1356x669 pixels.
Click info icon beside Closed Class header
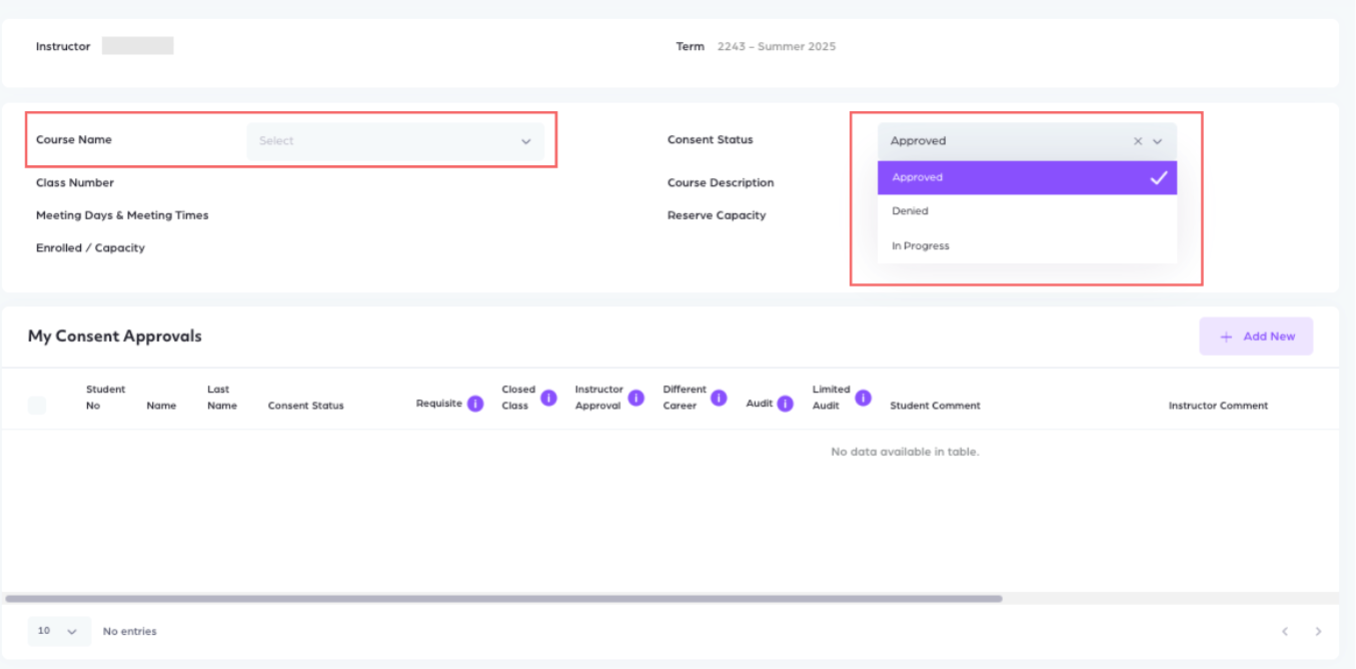[548, 398]
